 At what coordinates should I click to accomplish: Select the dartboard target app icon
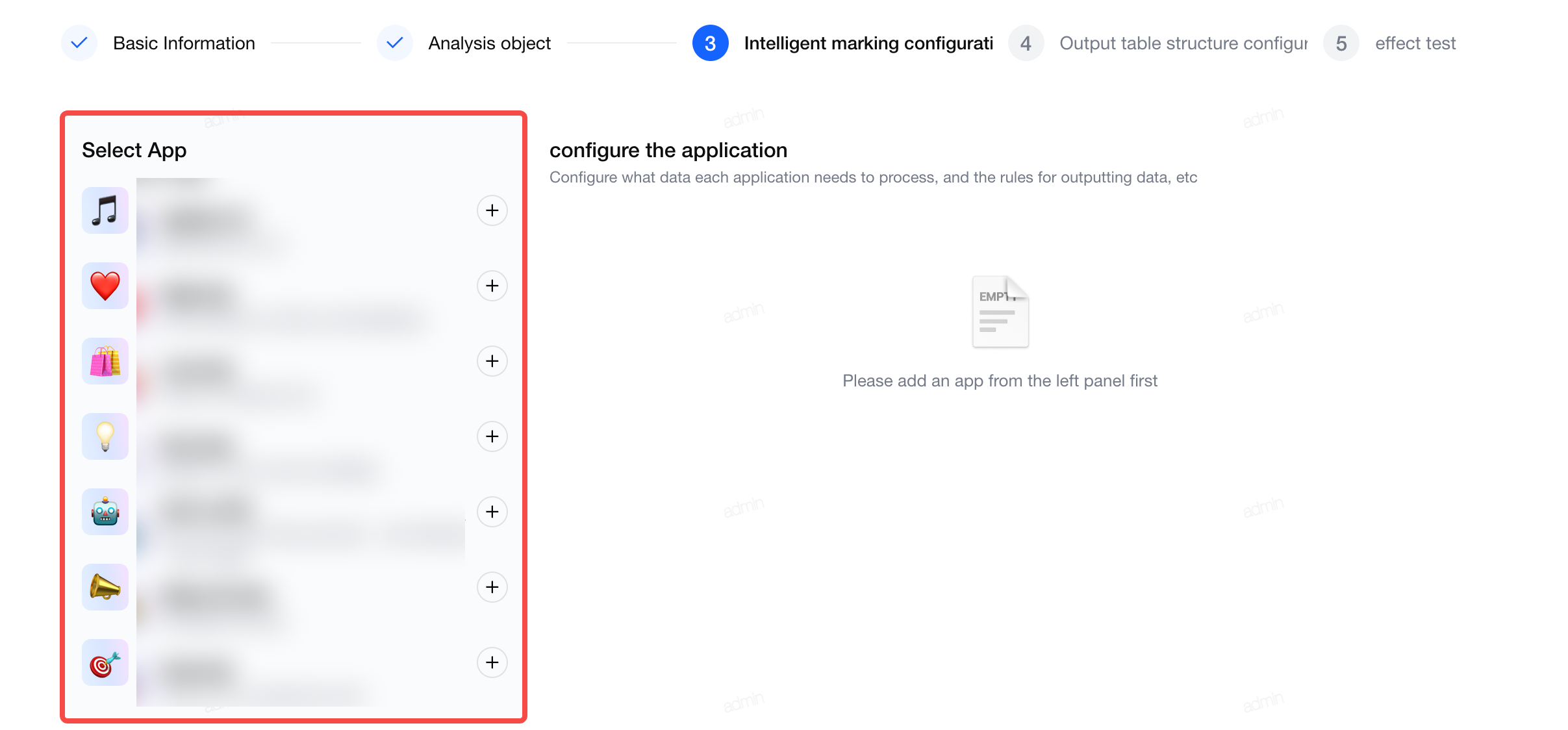105,662
